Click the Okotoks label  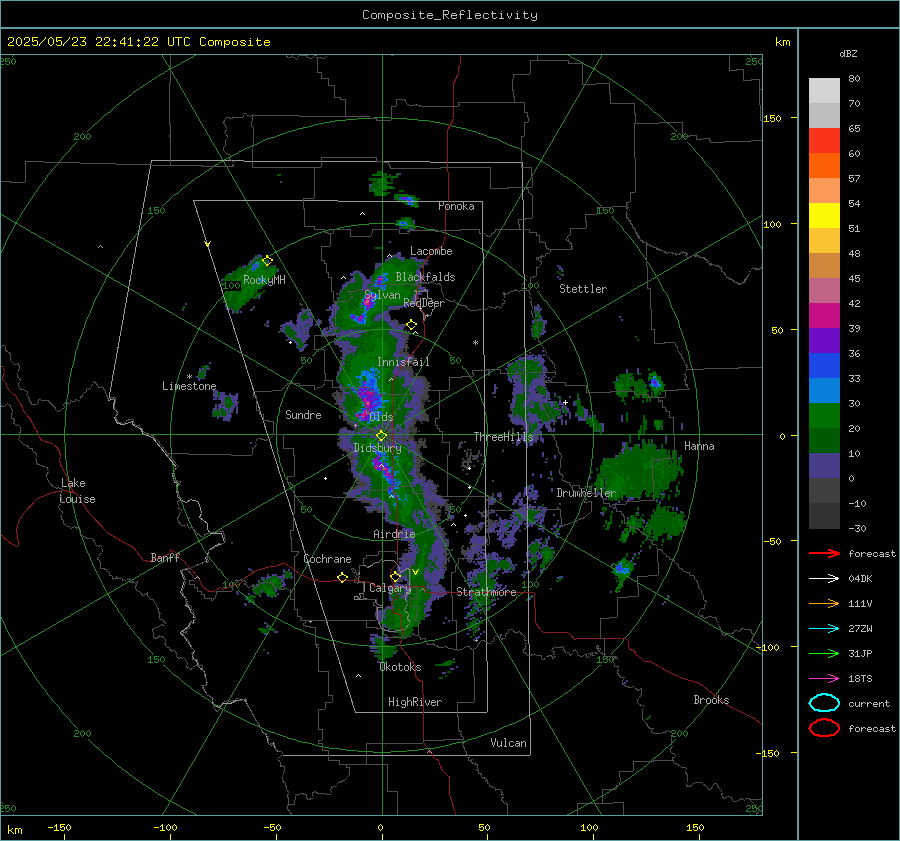(x=400, y=667)
